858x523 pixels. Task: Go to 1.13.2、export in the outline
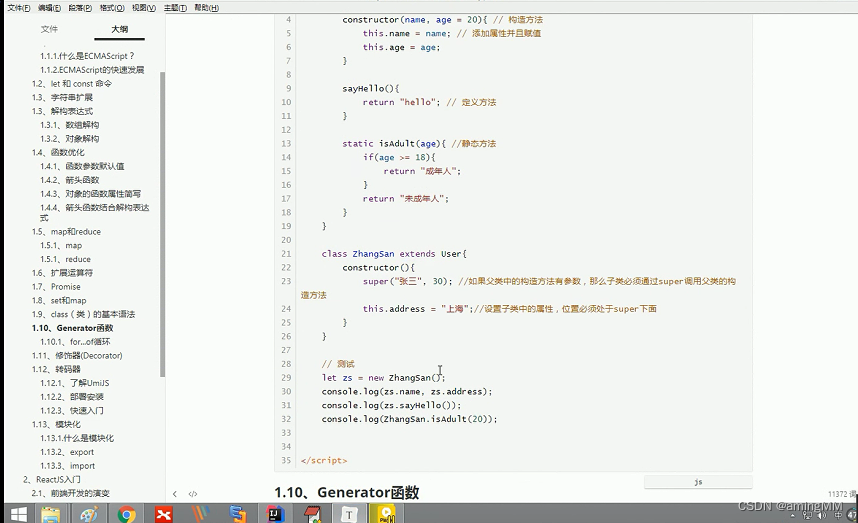(x=67, y=452)
